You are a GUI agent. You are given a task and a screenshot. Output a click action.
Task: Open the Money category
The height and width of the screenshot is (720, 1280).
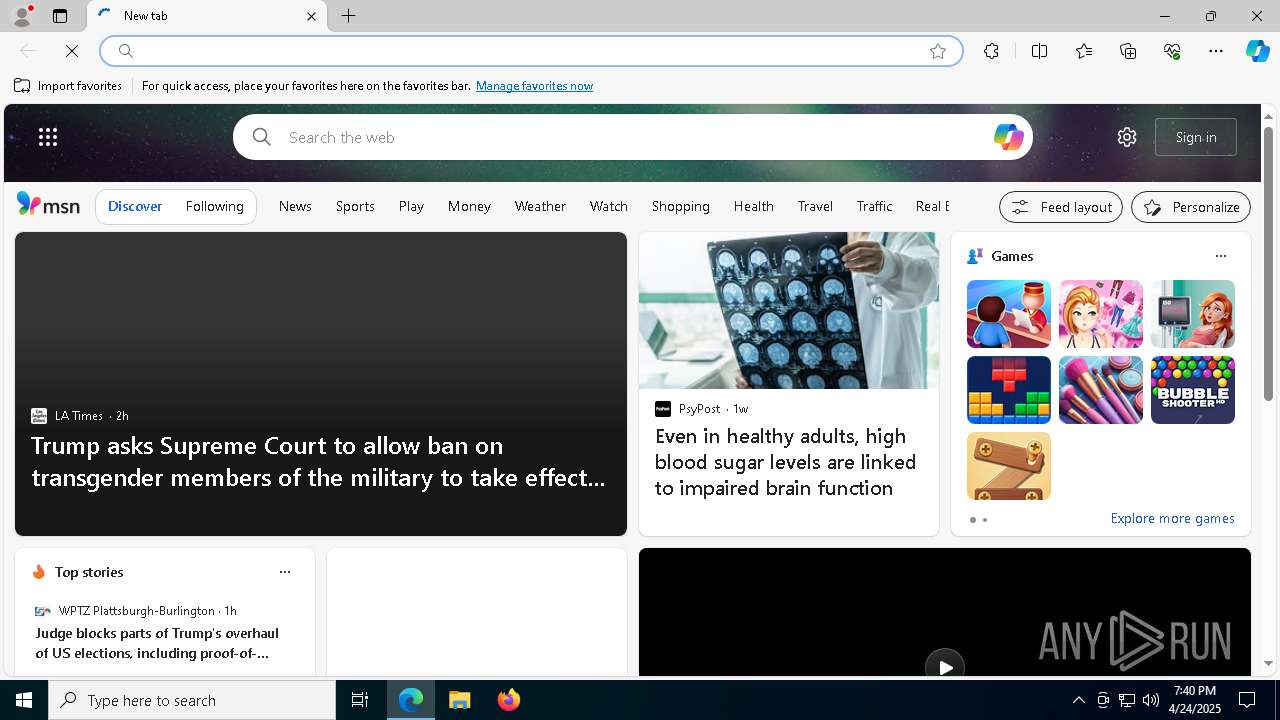[469, 206]
